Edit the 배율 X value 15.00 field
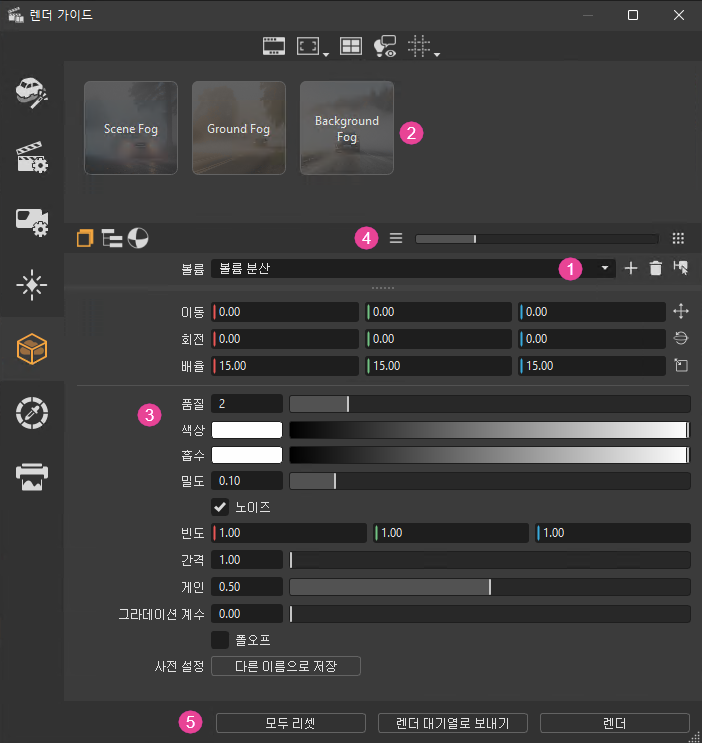This screenshot has width=702, height=743. coord(285,366)
